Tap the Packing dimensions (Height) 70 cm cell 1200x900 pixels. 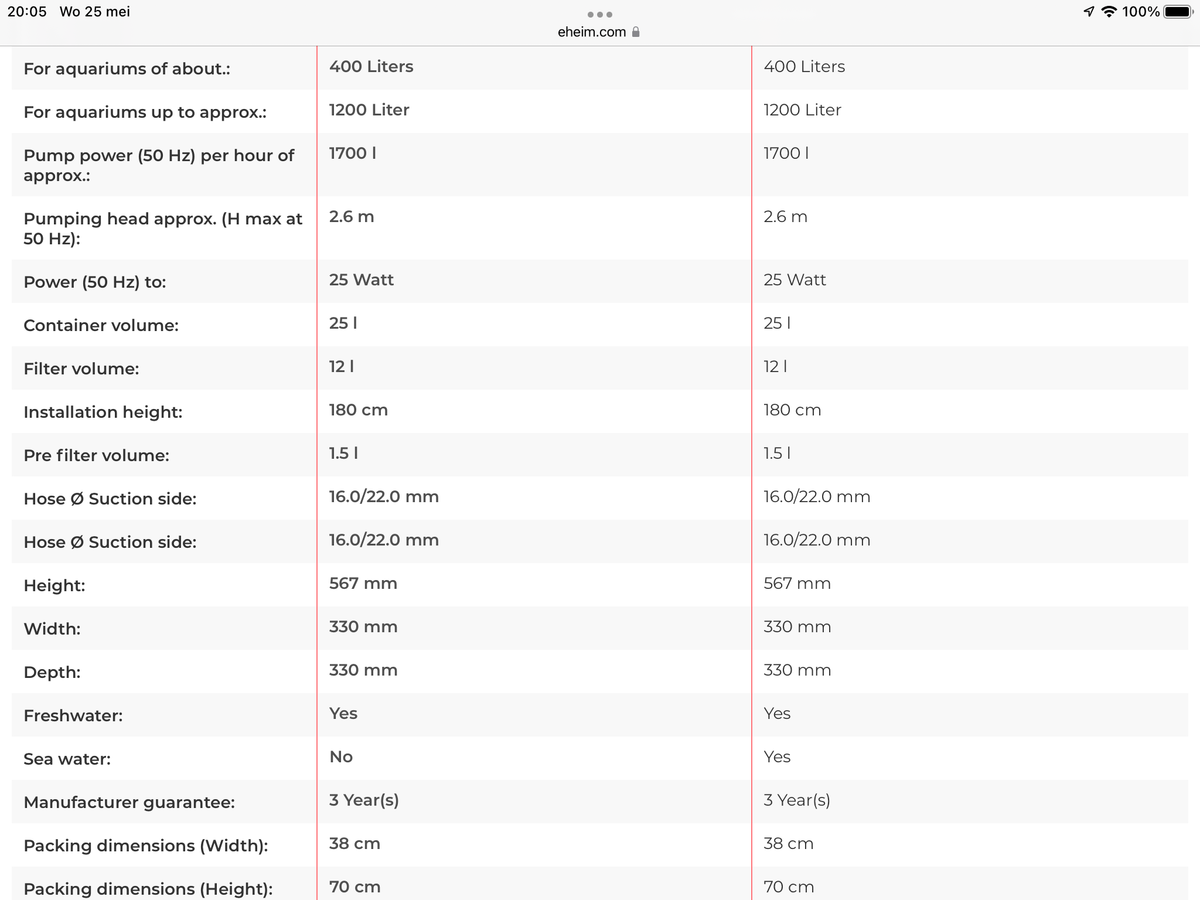tap(354, 886)
